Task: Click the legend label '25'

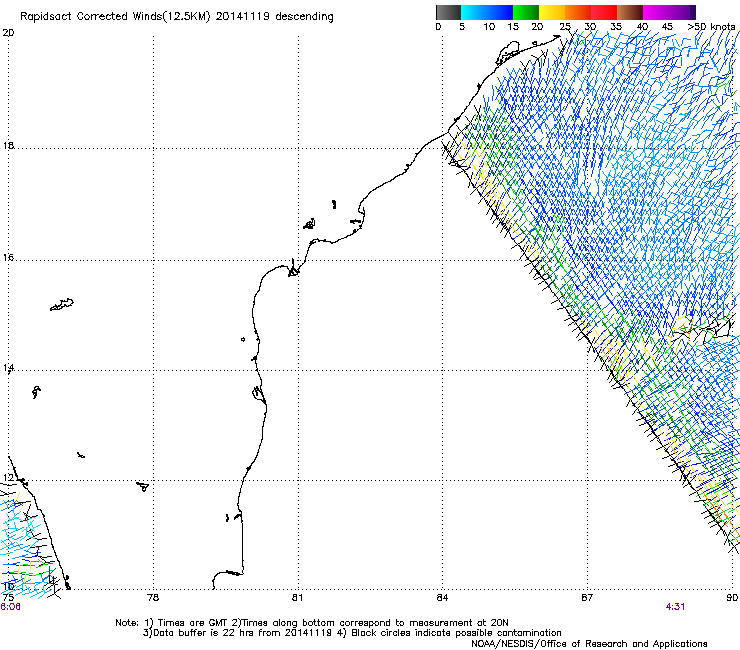Action: tap(565, 27)
